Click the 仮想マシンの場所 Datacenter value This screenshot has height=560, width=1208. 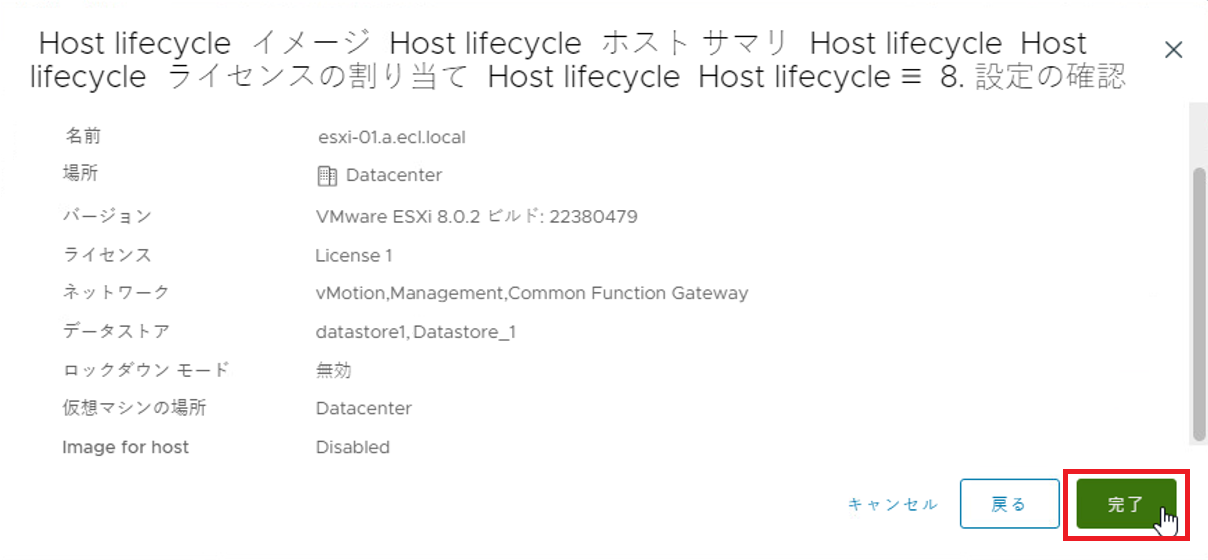[x=363, y=408]
